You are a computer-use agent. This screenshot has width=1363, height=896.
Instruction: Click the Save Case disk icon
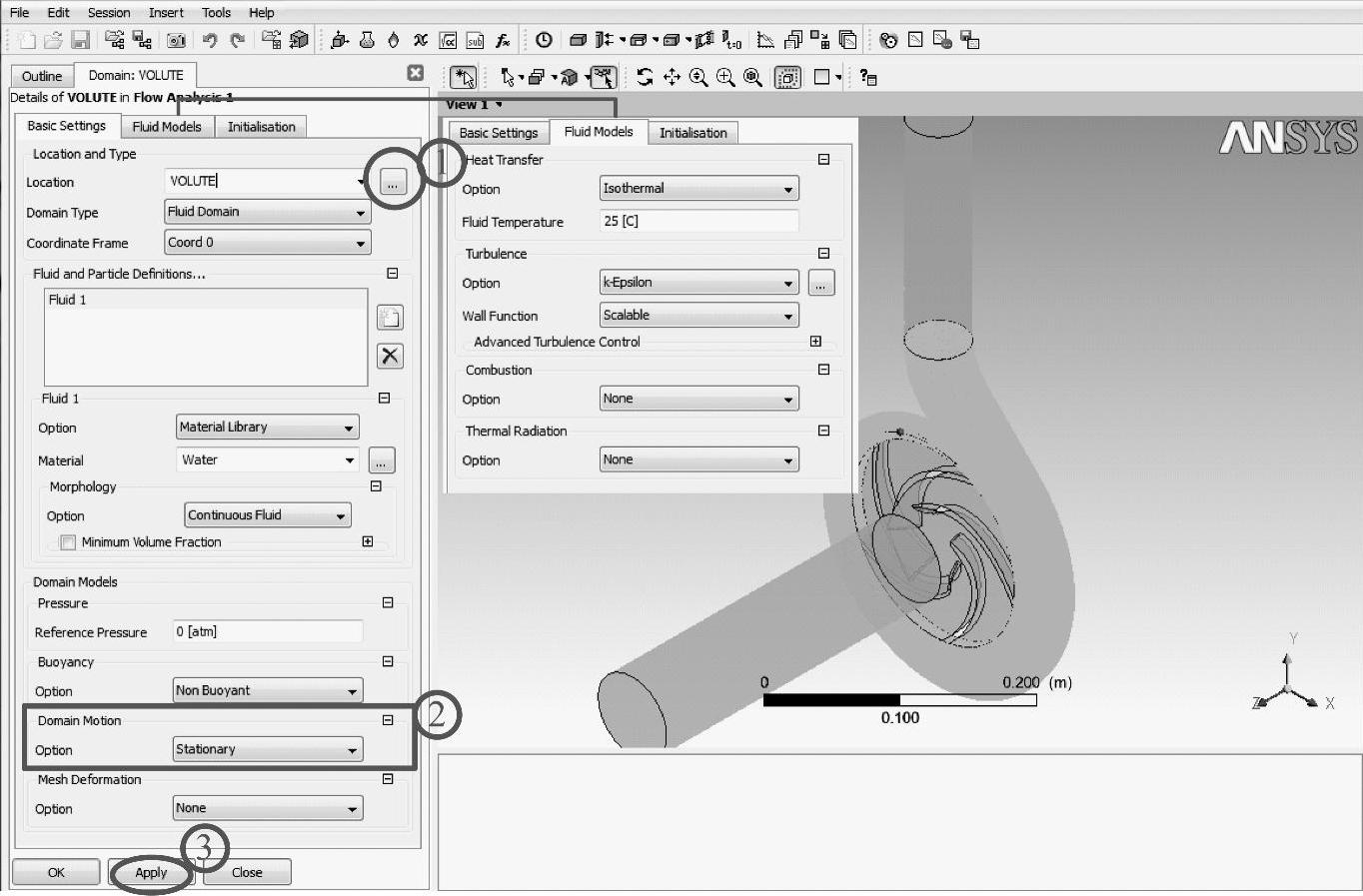(x=80, y=40)
